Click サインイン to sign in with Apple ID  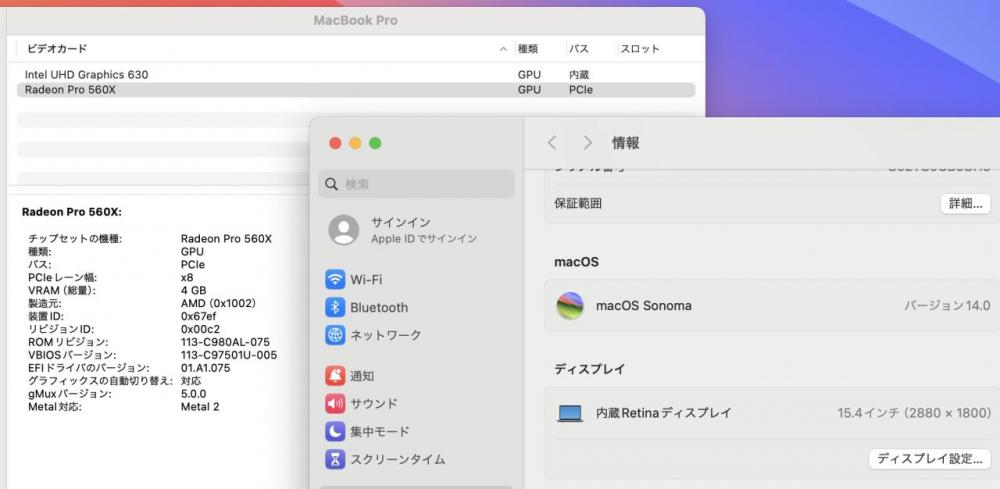(401, 223)
